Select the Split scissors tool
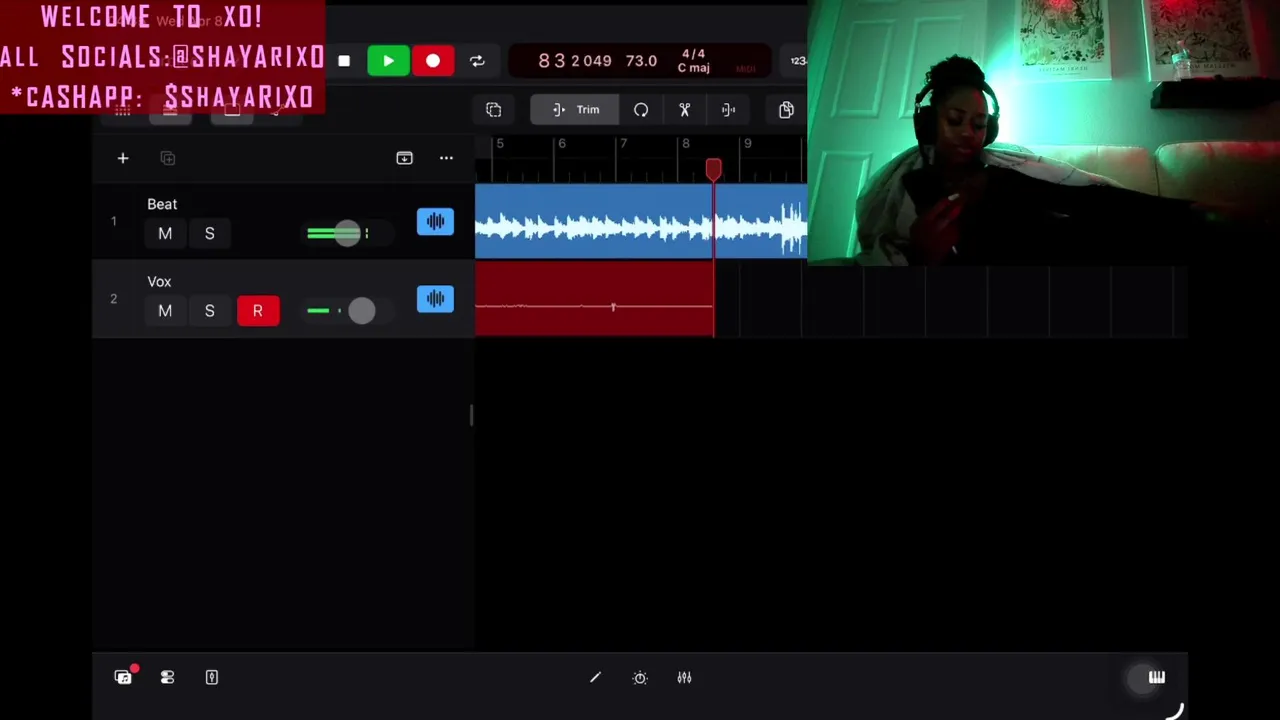The image size is (1280, 720). (685, 110)
